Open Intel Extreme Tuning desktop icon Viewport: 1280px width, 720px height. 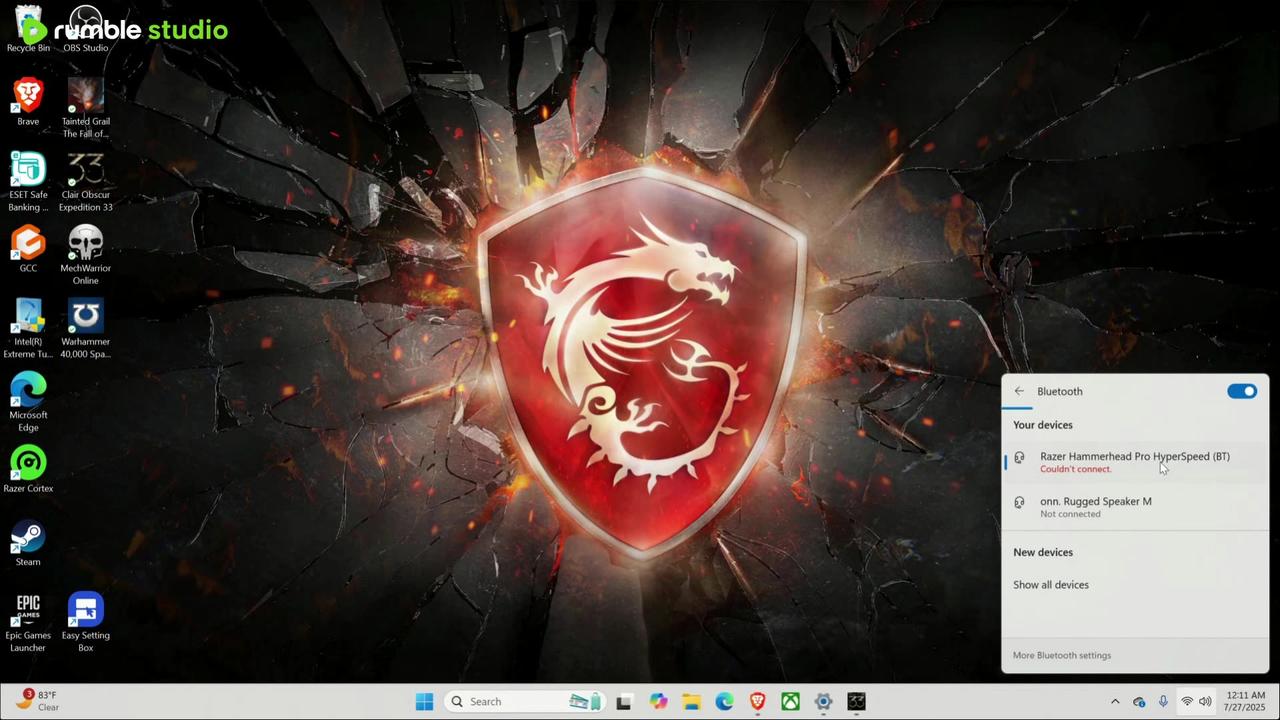tap(28, 329)
